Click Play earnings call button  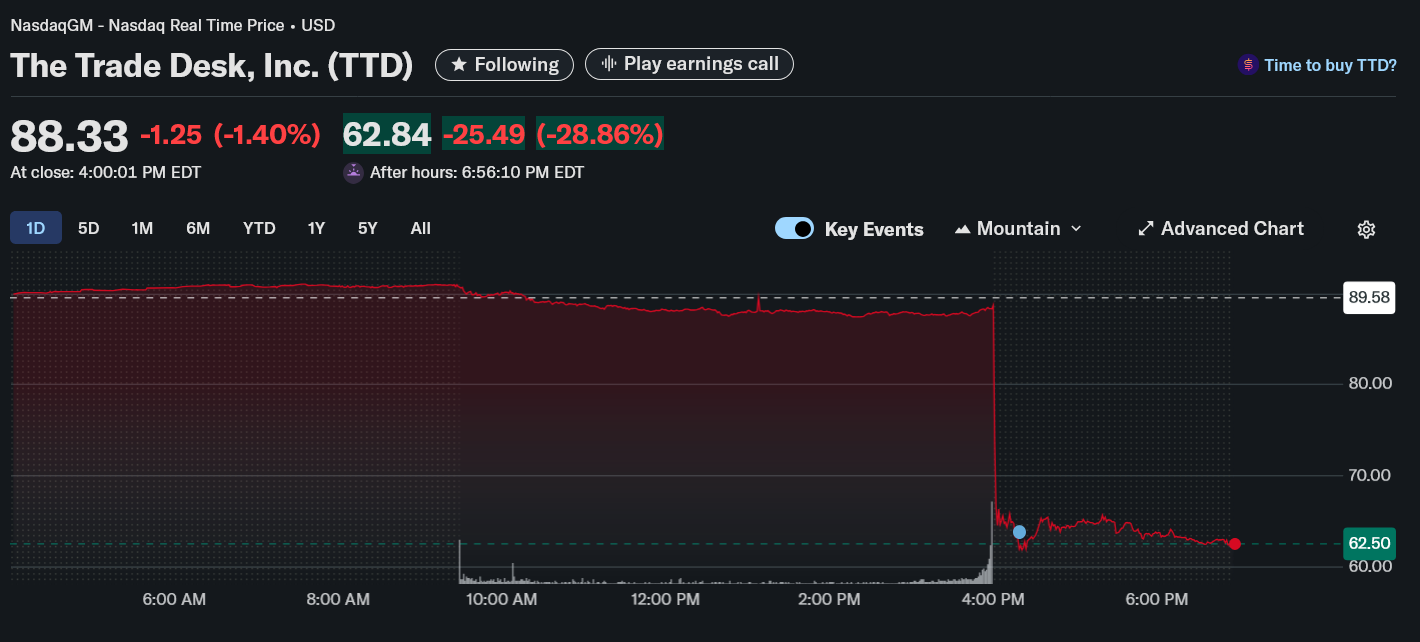689,64
